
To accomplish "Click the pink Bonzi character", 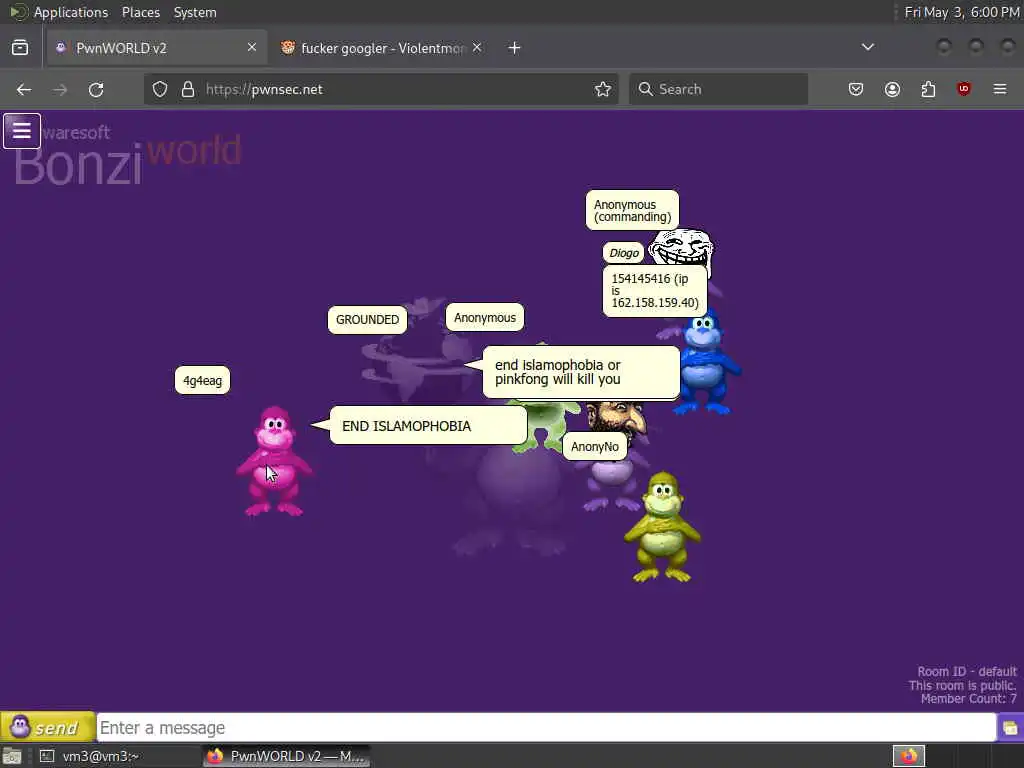I will [274, 461].
